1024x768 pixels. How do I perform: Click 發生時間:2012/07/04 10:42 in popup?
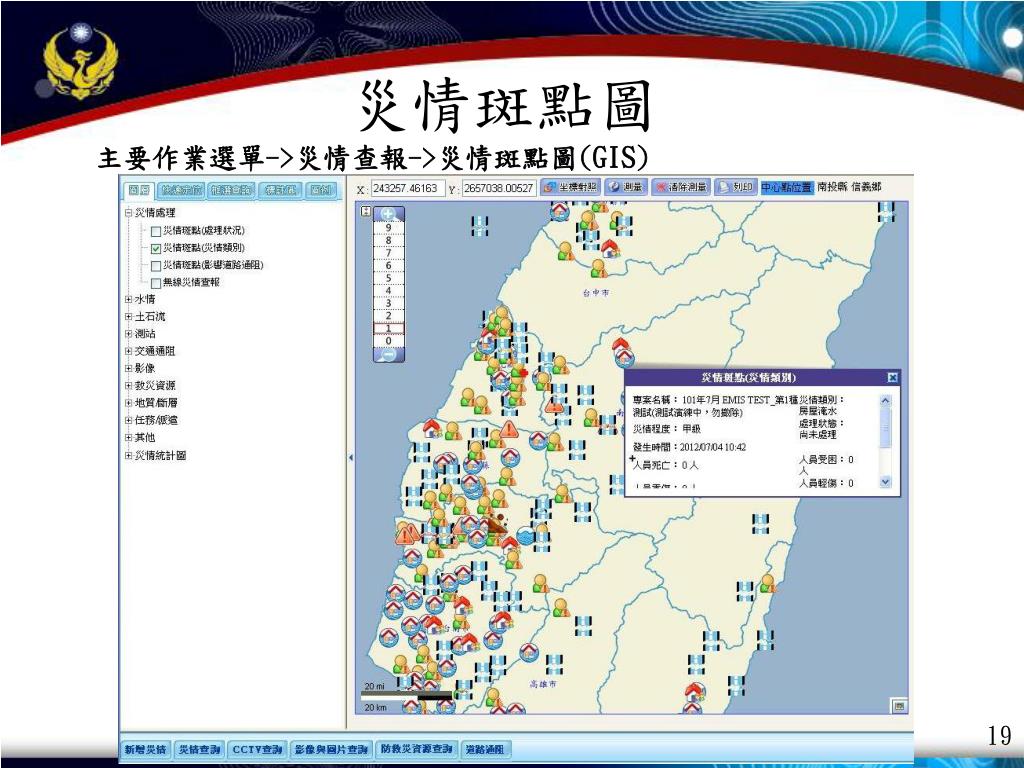689,447
